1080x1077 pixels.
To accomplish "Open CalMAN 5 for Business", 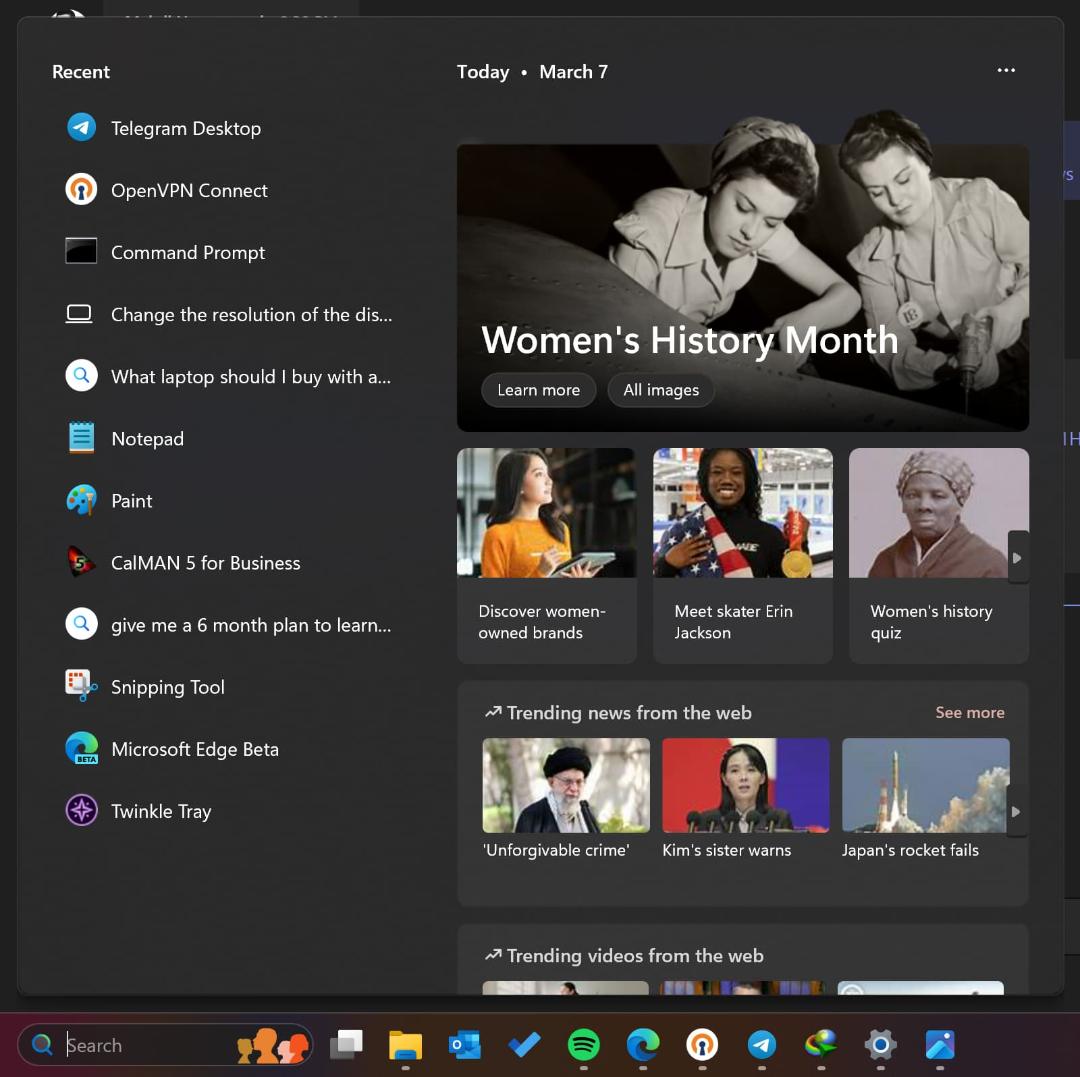I will click(183, 563).
